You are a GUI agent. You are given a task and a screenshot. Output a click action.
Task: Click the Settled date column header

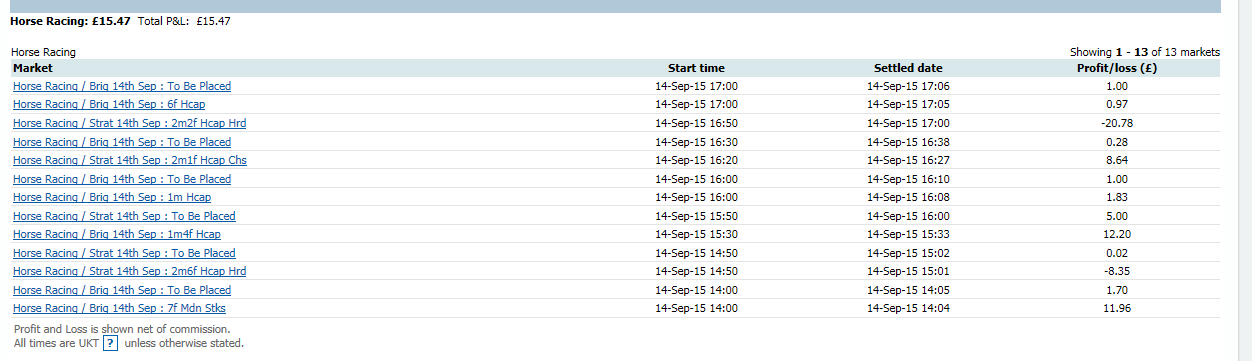click(x=908, y=68)
